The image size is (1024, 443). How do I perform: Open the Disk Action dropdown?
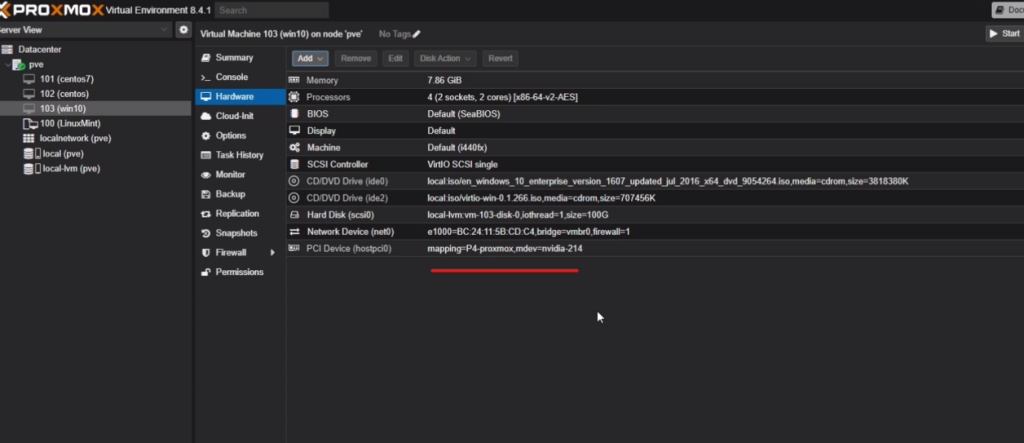[x=445, y=58]
